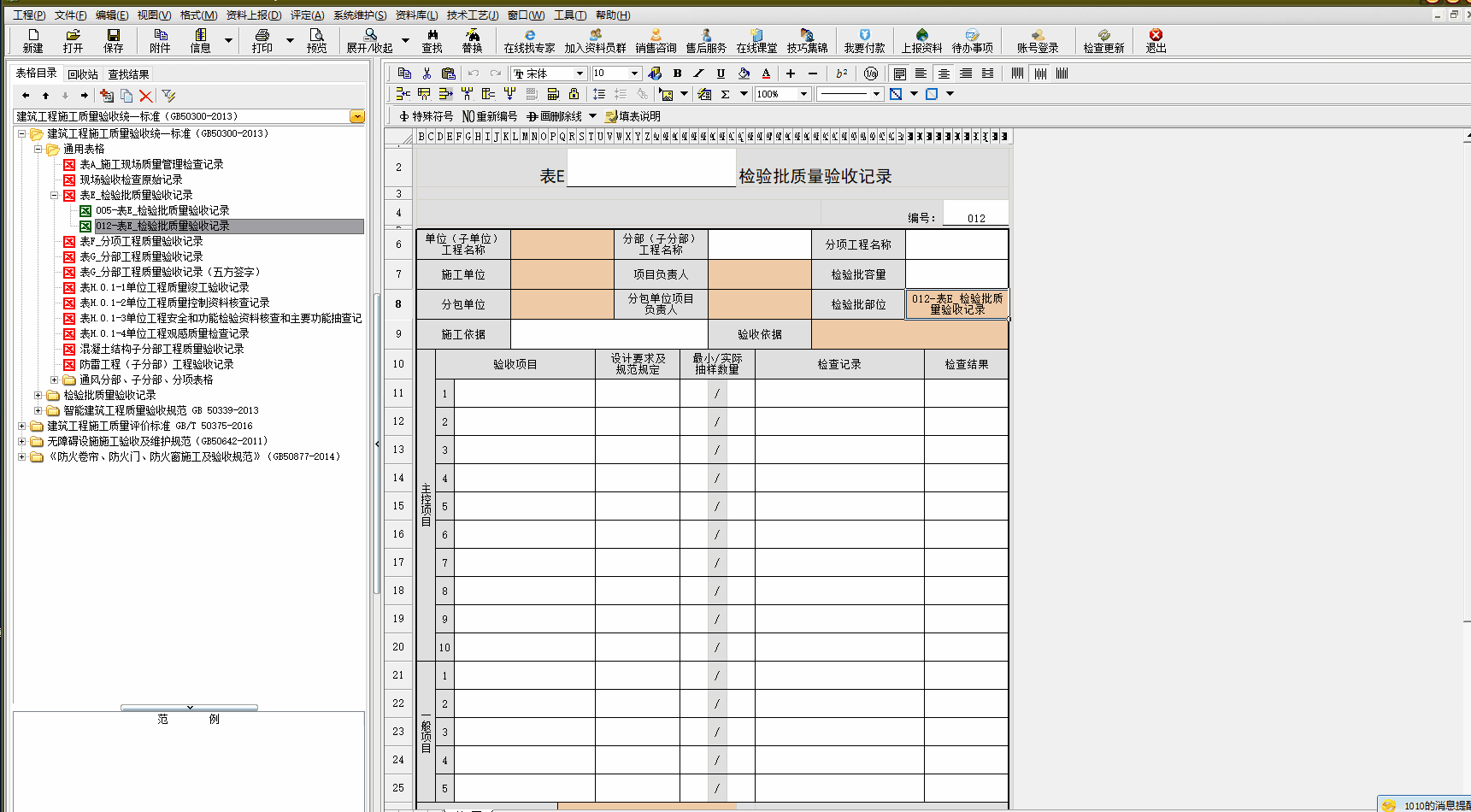Open the 预览 print preview

click(x=316, y=40)
